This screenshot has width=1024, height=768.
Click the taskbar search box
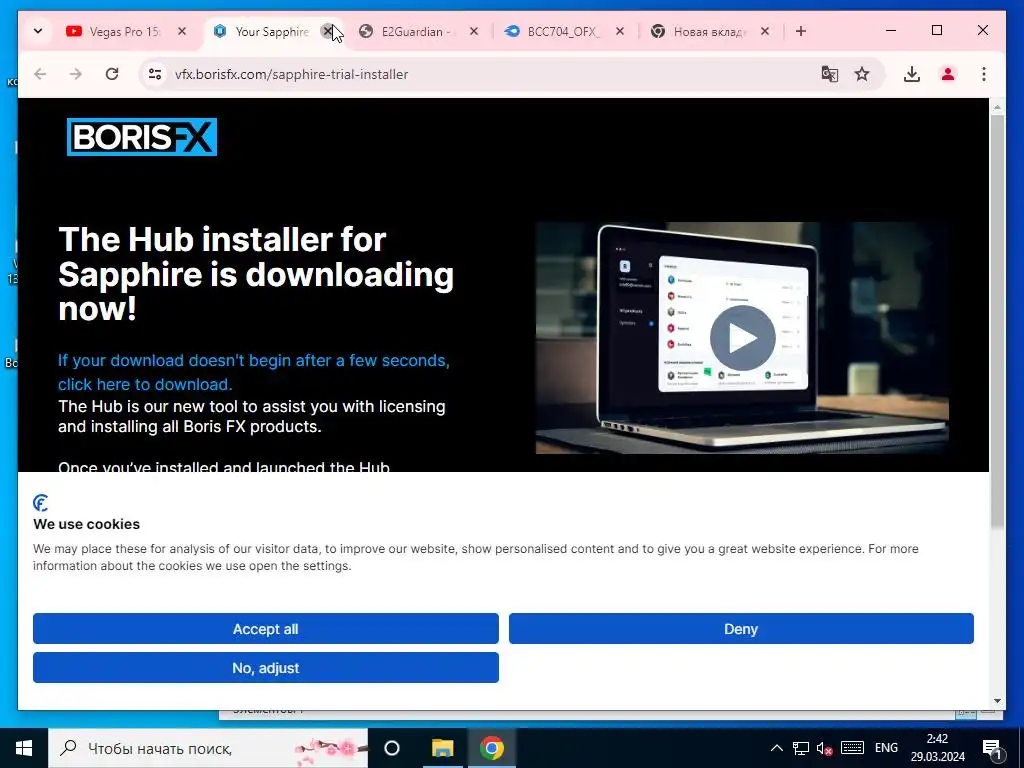(208, 748)
